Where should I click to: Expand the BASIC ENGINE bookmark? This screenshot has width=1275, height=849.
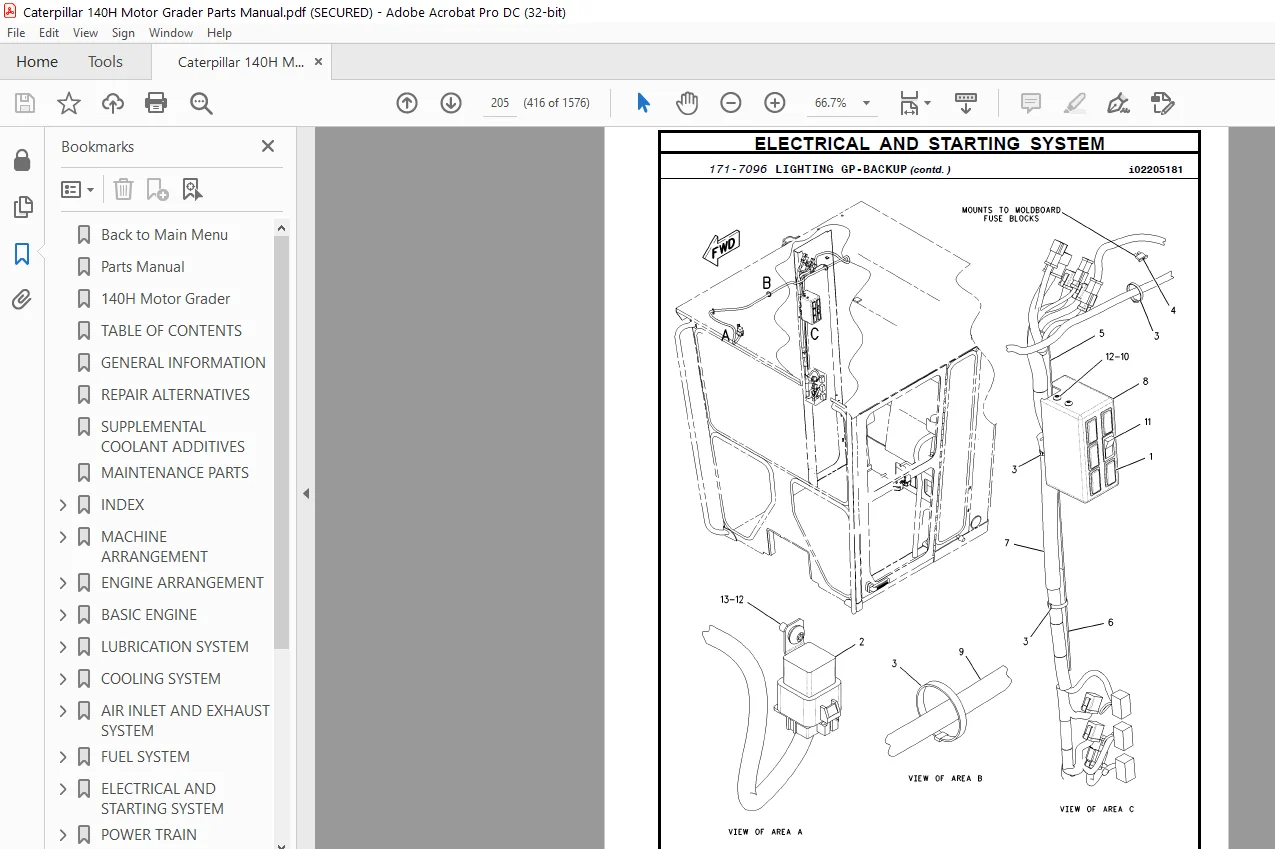pos(64,615)
